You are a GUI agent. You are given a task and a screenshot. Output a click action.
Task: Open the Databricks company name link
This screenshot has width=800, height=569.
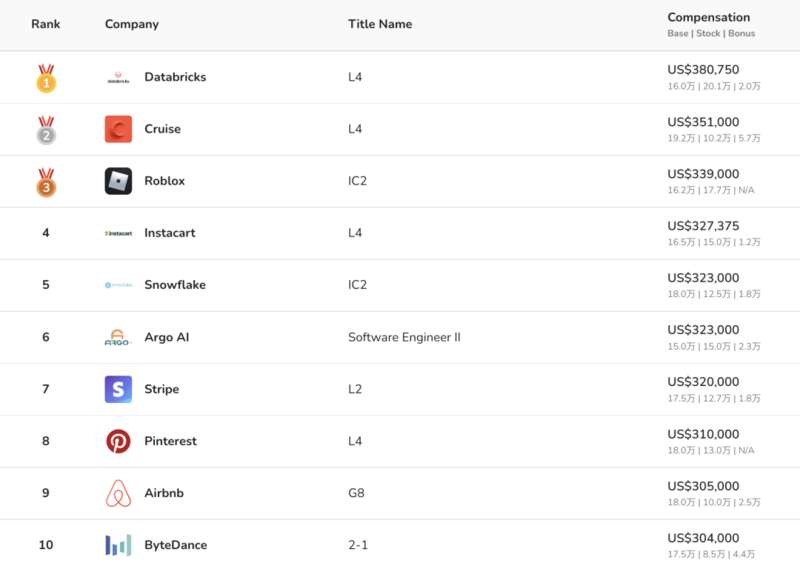175,77
